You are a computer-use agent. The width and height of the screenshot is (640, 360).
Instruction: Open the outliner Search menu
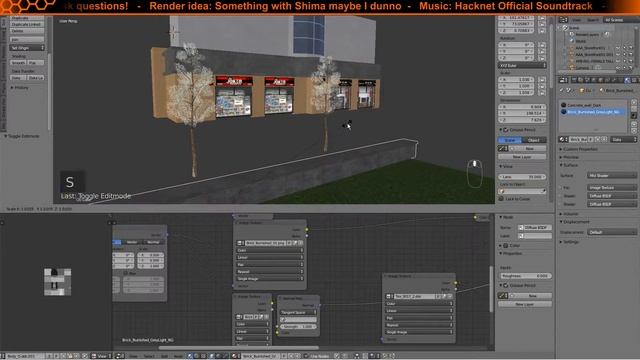593,20
